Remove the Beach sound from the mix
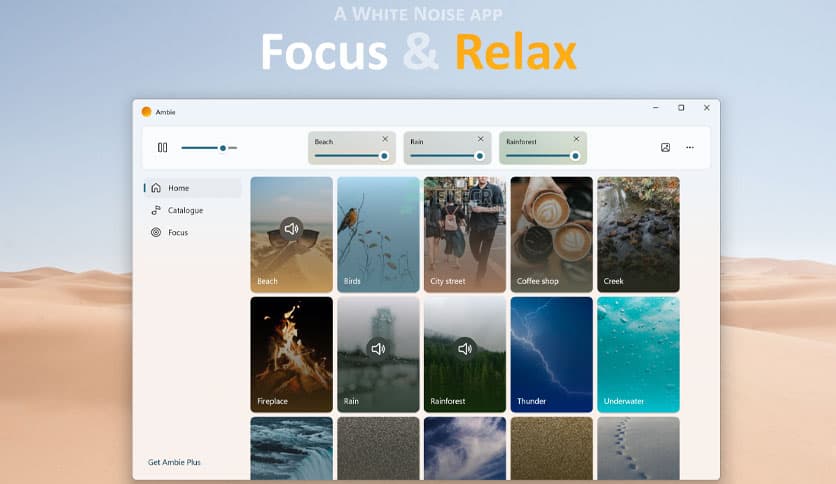This screenshot has height=484, width=836. (x=385, y=139)
